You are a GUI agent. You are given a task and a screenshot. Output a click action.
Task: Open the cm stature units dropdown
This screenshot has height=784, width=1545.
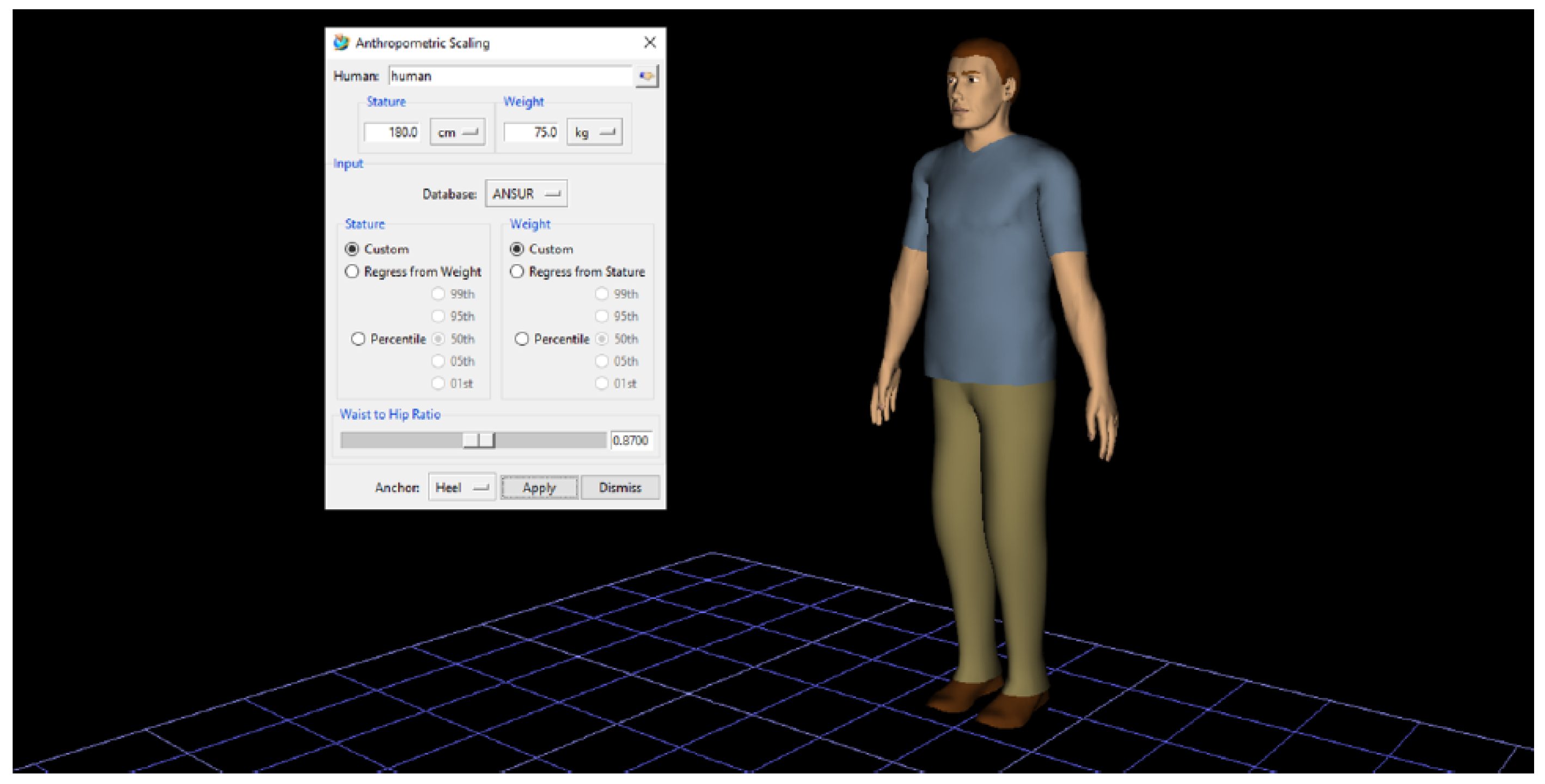(457, 132)
